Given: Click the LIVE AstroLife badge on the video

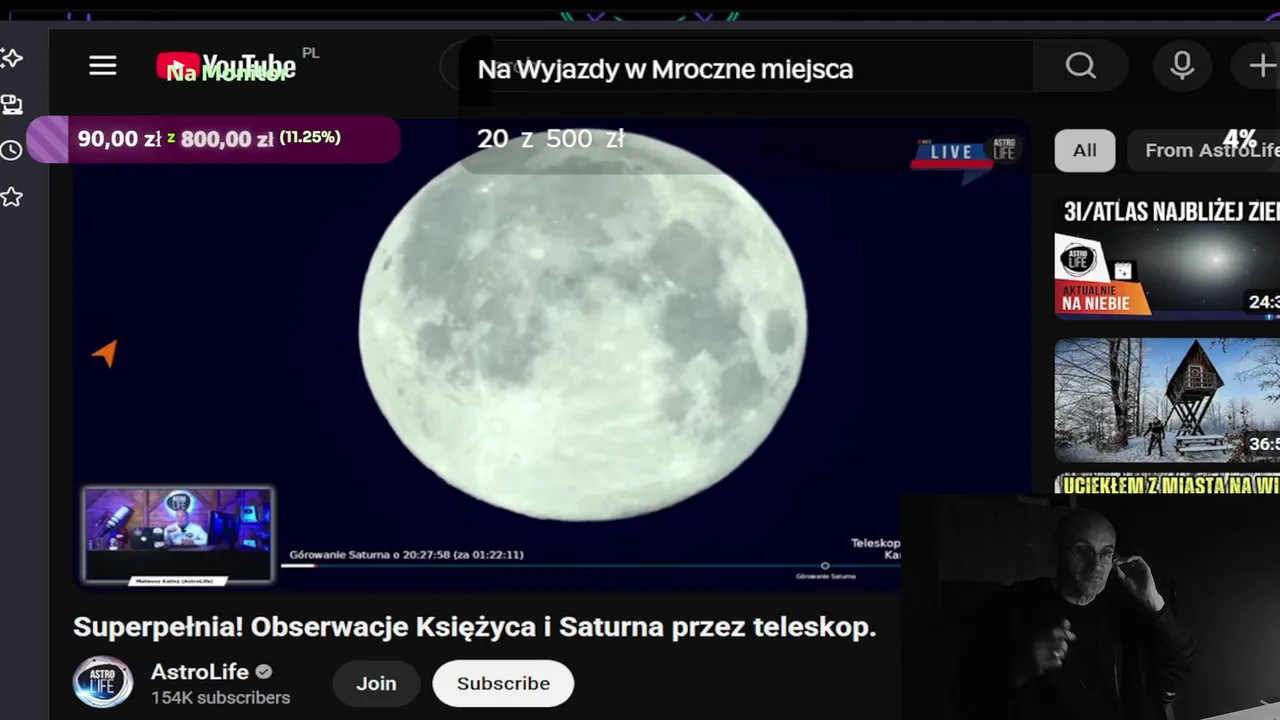Looking at the screenshot, I should (967, 151).
